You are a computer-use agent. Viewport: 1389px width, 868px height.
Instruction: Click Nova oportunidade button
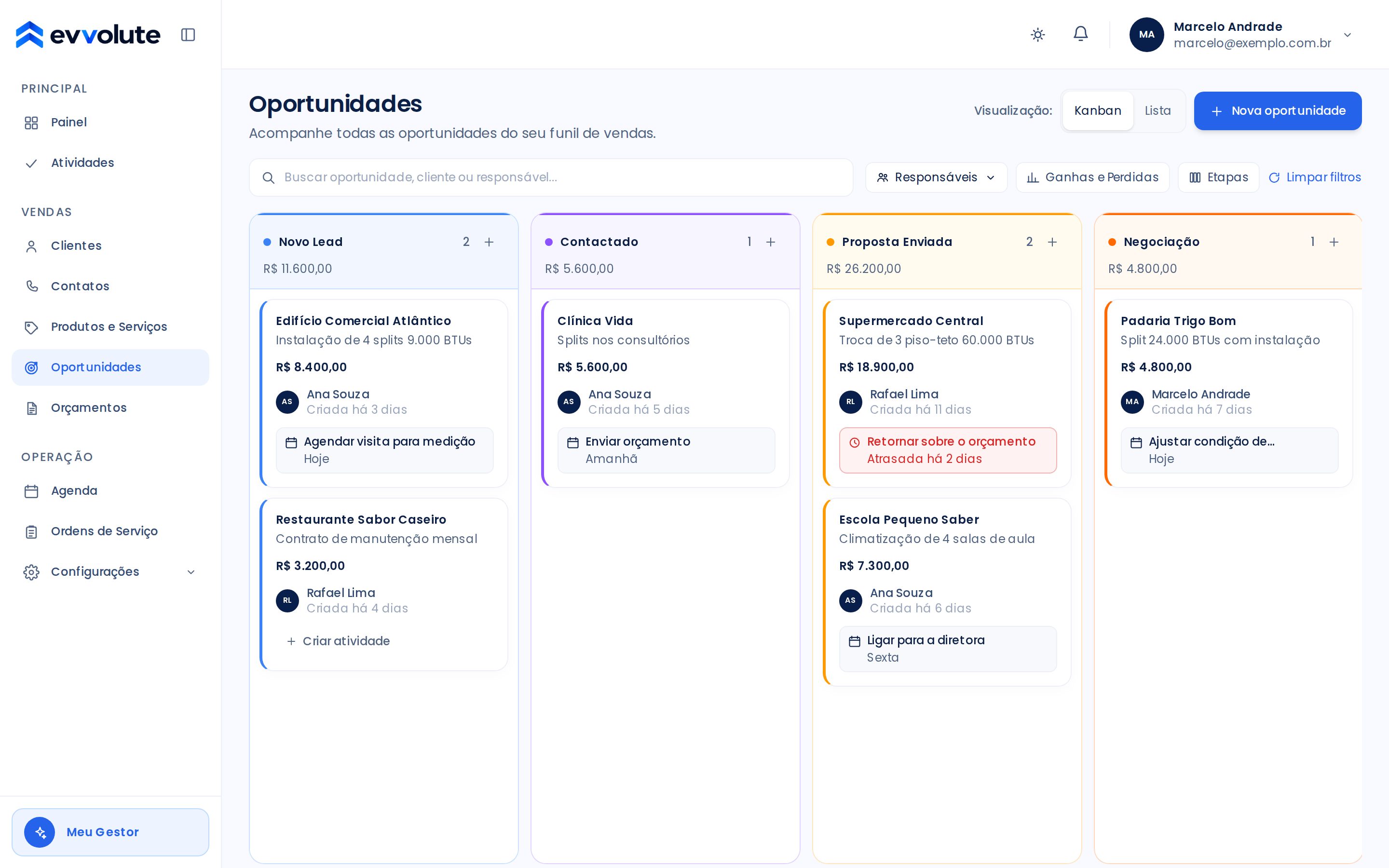[1277, 111]
